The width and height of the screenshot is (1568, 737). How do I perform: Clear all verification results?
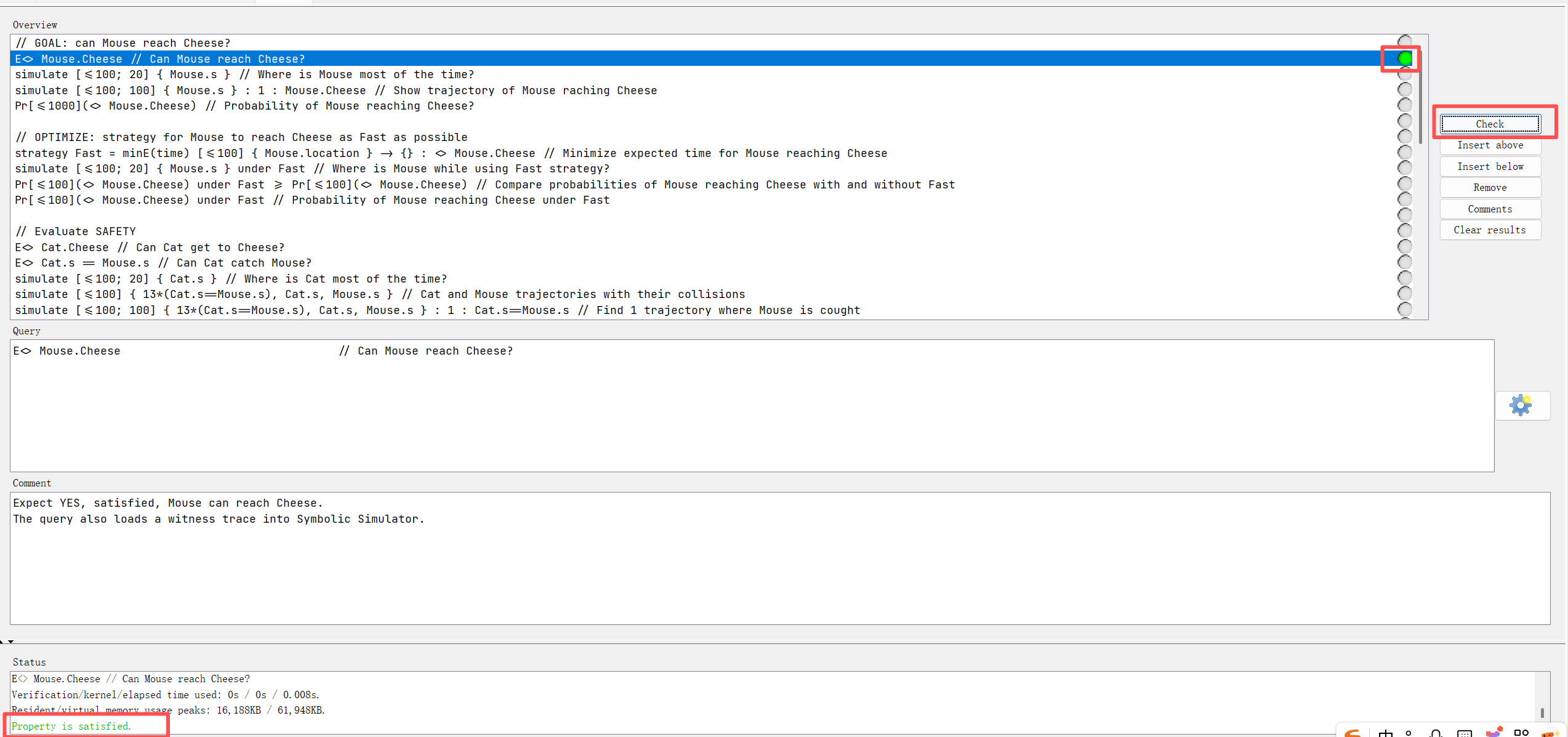1490,230
